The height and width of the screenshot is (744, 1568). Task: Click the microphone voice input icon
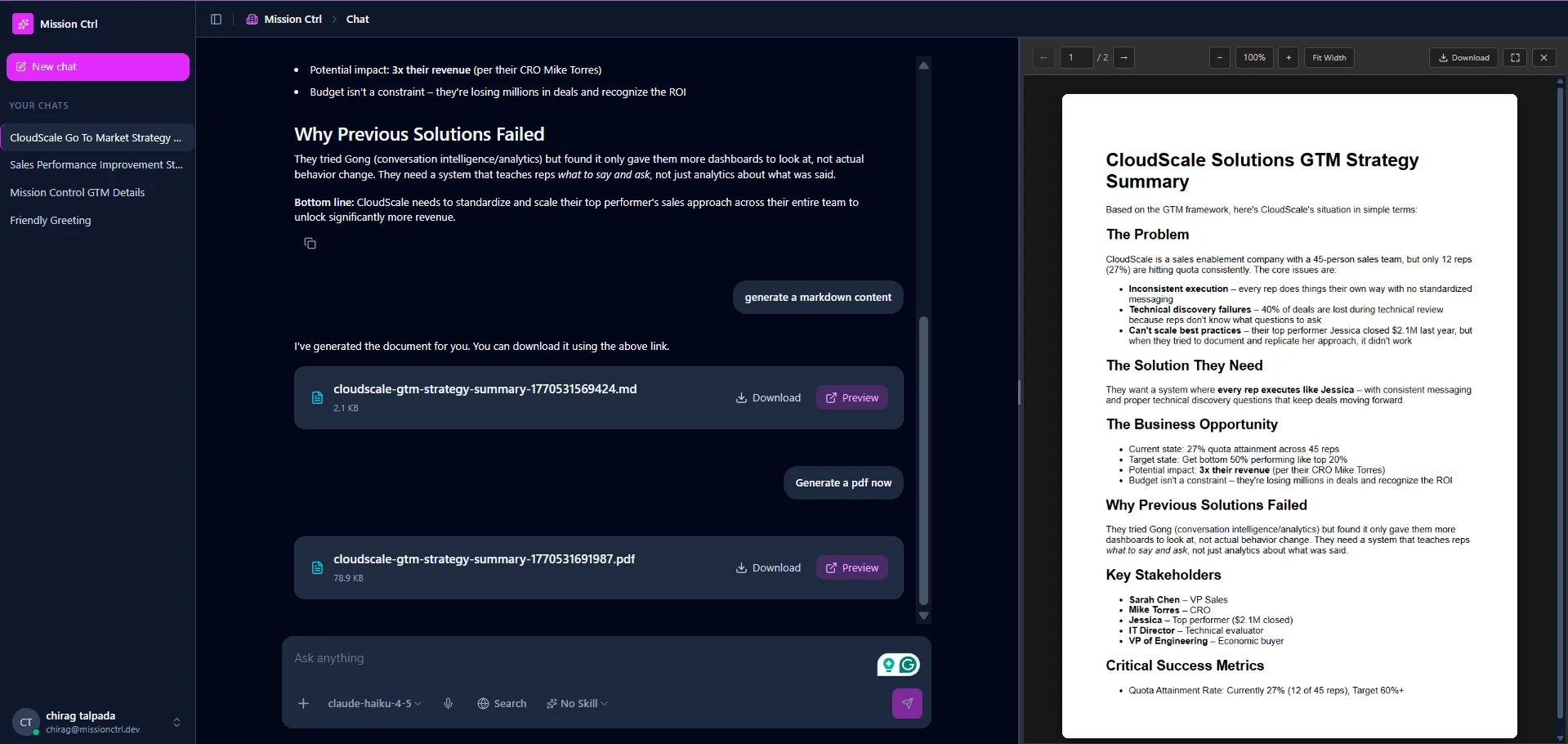(448, 703)
